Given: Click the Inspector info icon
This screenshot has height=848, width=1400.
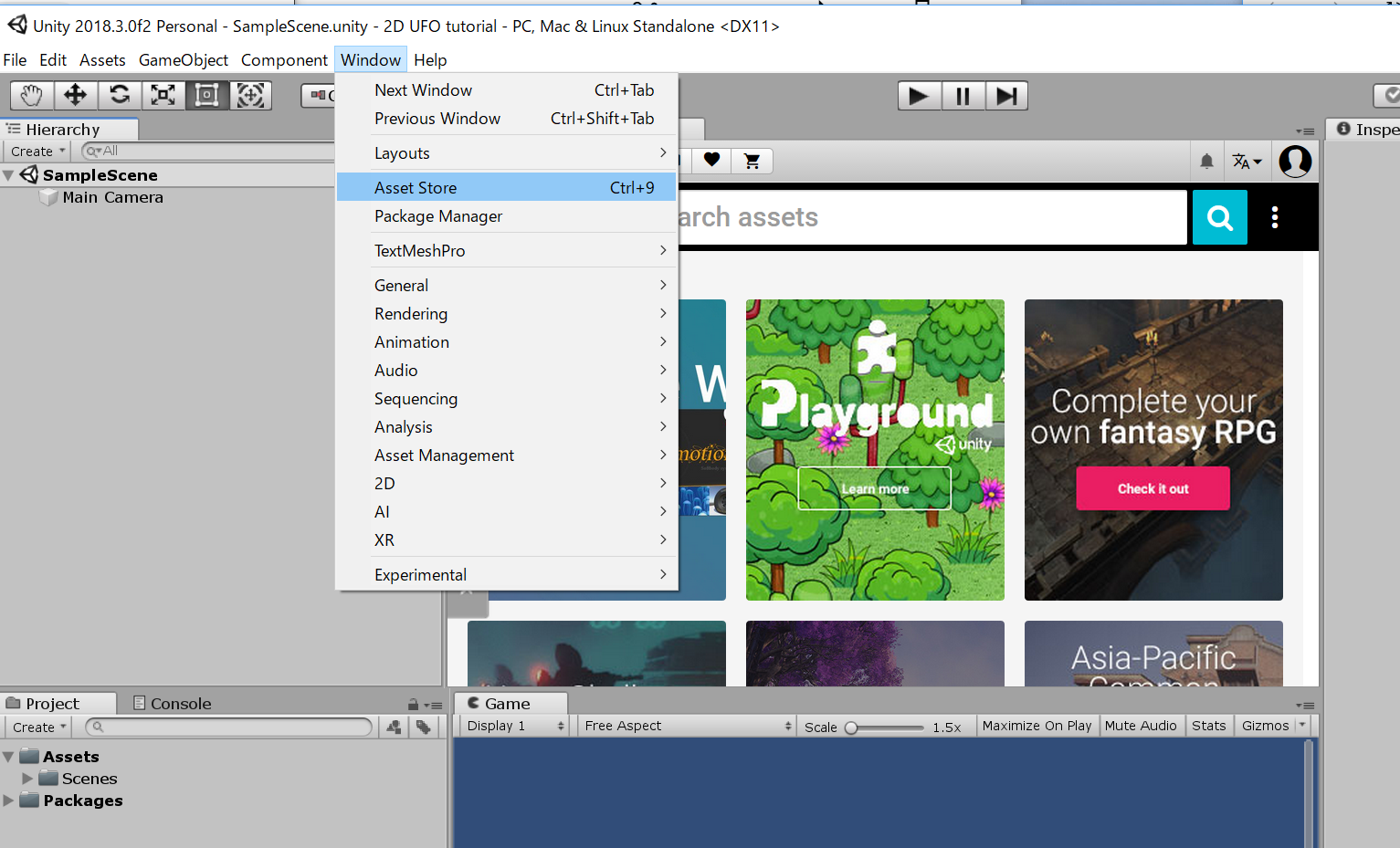Looking at the screenshot, I should tap(1343, 129).
